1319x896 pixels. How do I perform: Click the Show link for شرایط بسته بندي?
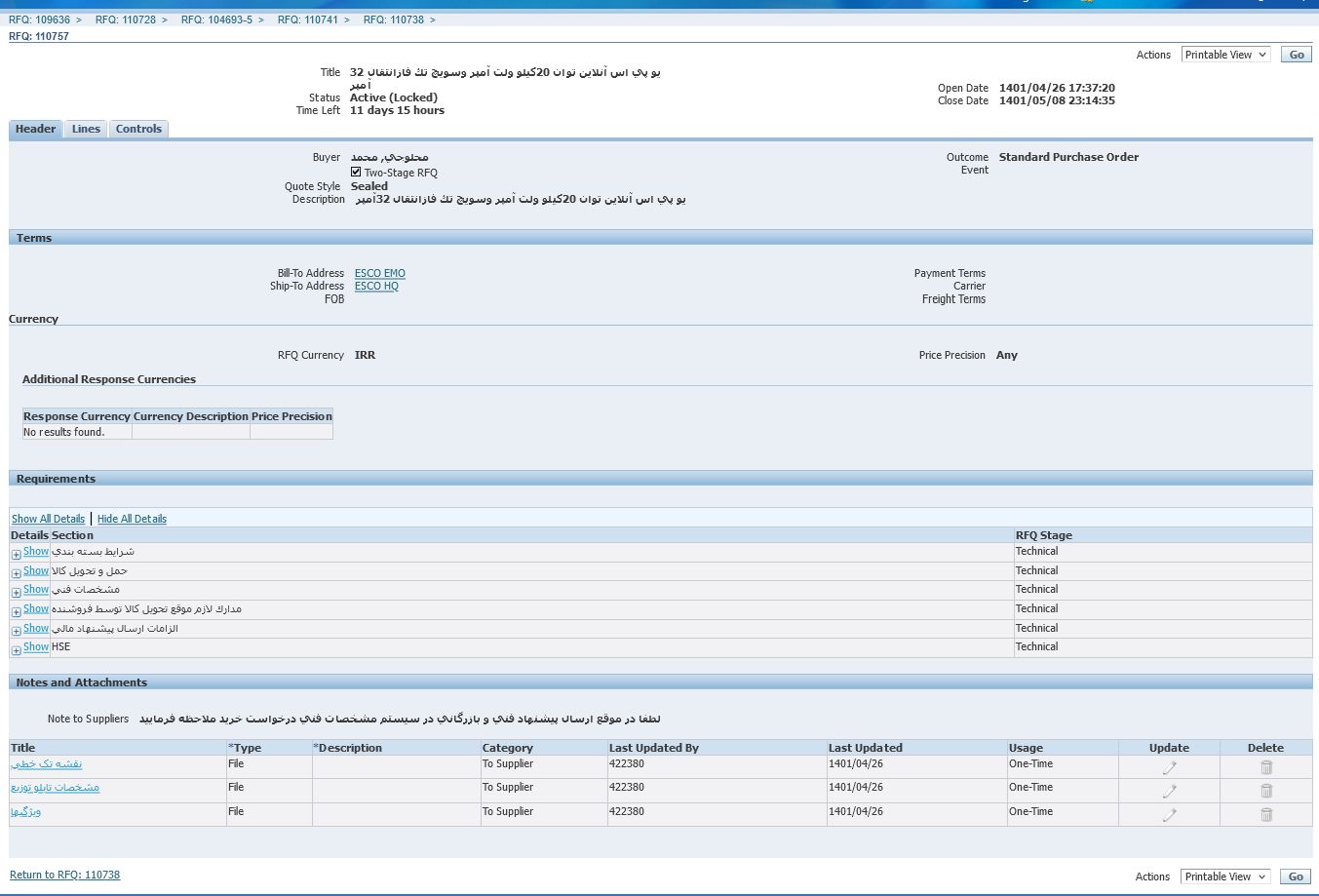(36, 551)
